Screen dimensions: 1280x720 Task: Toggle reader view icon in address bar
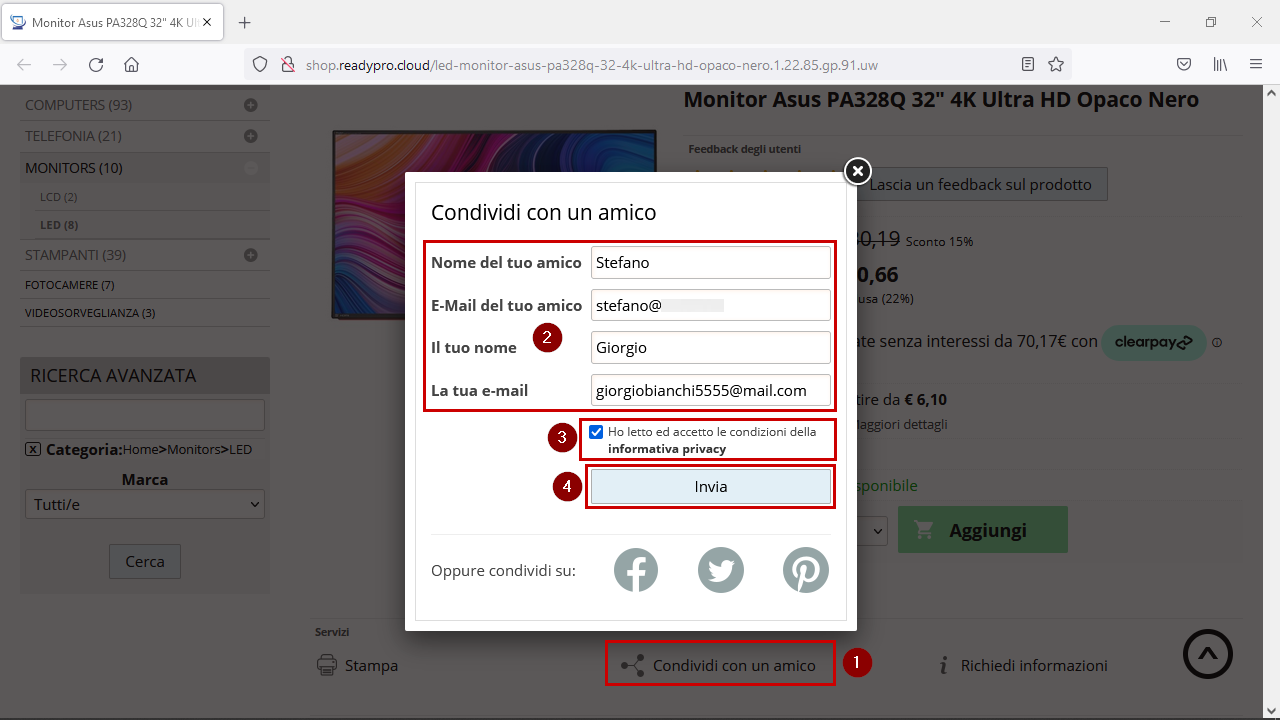1028,65
